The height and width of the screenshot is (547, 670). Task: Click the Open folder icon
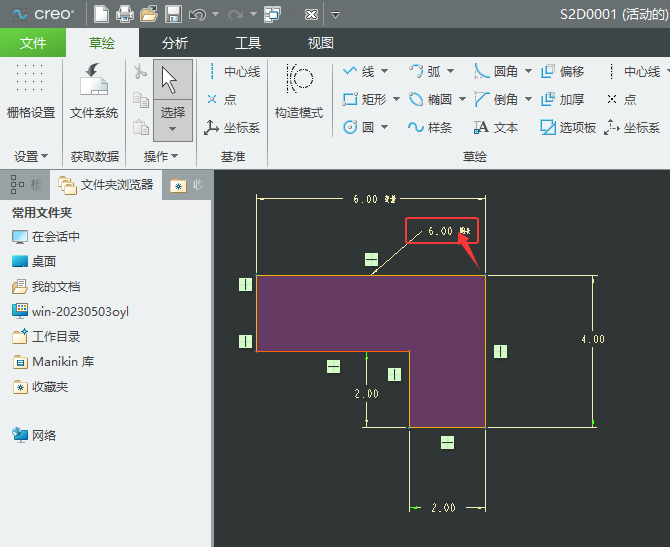pos(149,14)
